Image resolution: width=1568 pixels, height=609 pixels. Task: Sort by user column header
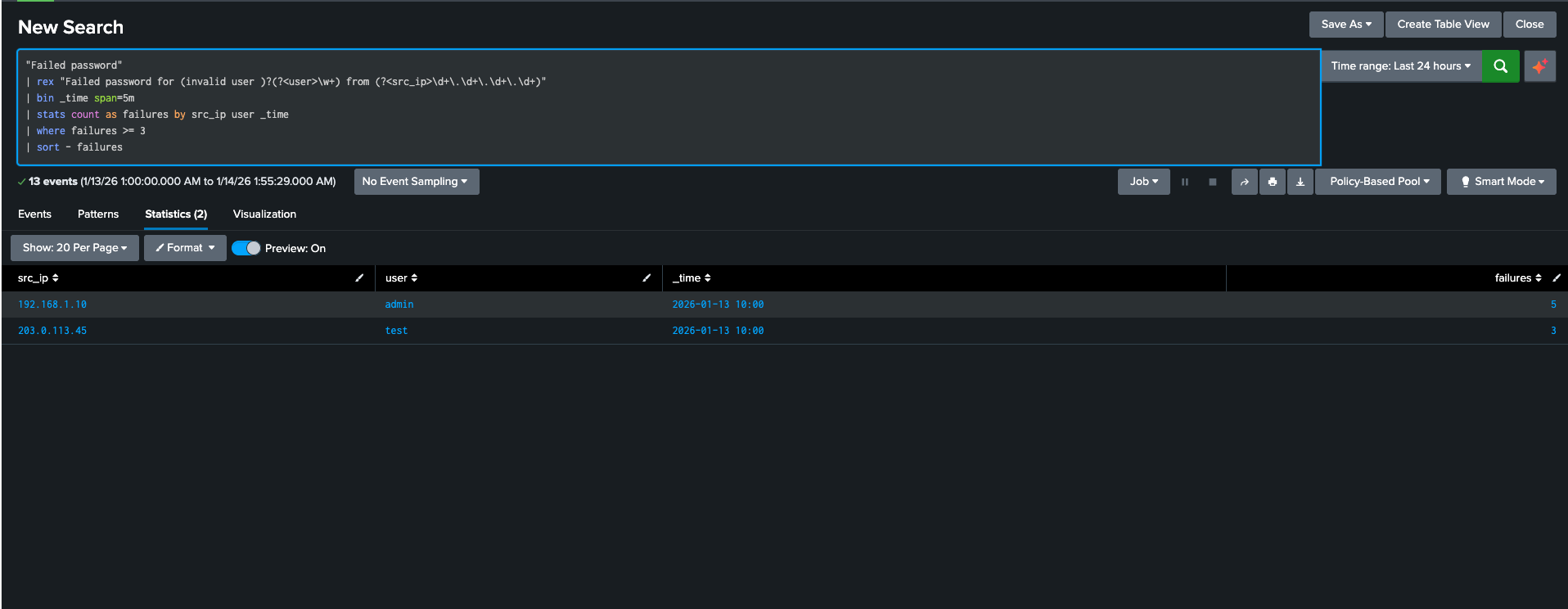401,278
